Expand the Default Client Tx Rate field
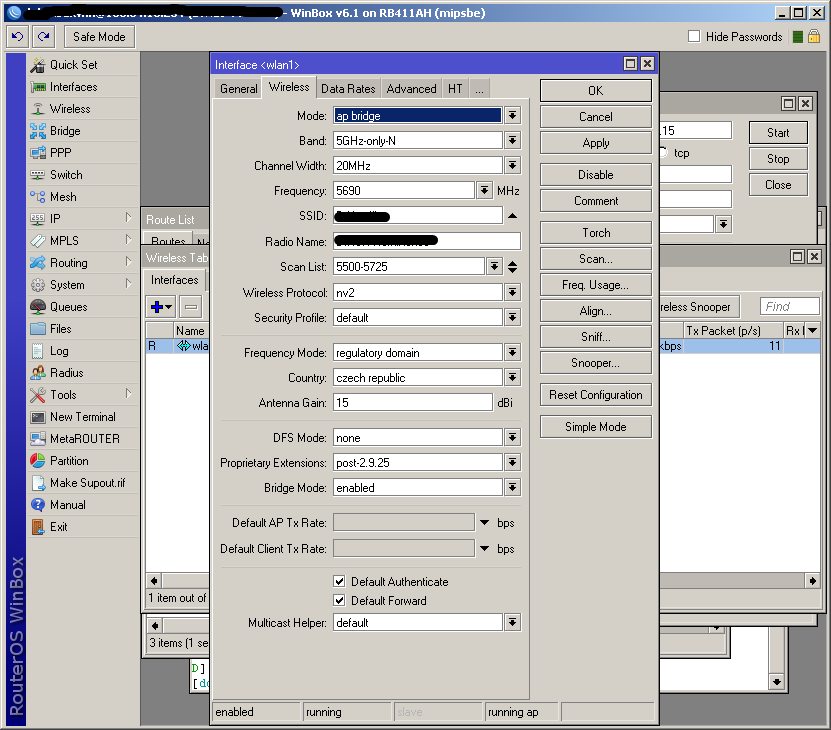Image resolution: width=831 pixels, height=730 pixels. pyautogui.click(x=484, y=548)
